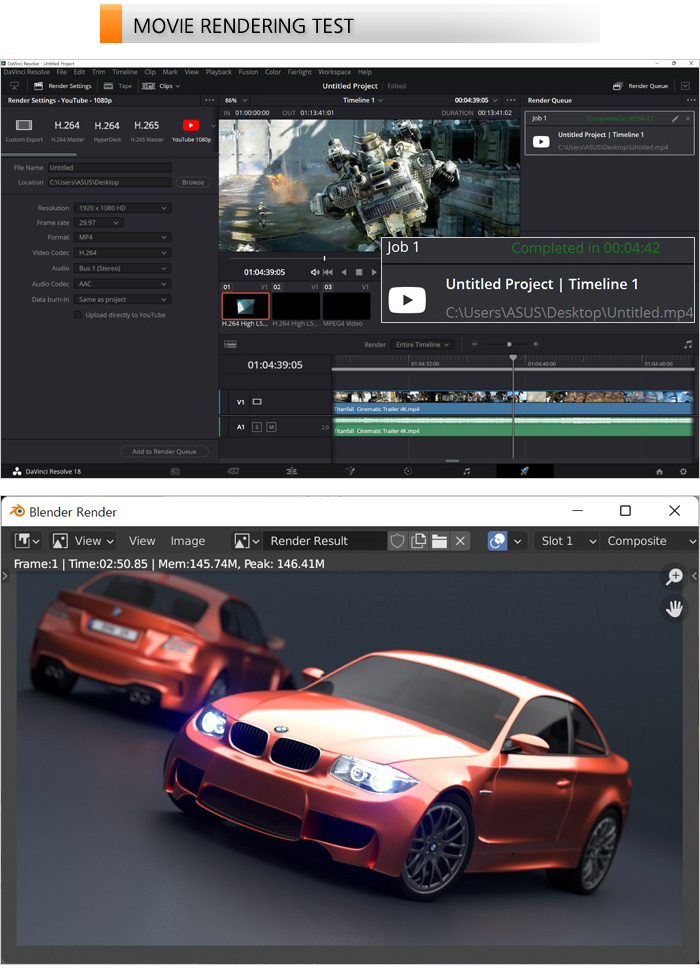Open the Cut page in DaVinci Resolve
Viewport: 700px width, 969px height.
pos(233,471)
